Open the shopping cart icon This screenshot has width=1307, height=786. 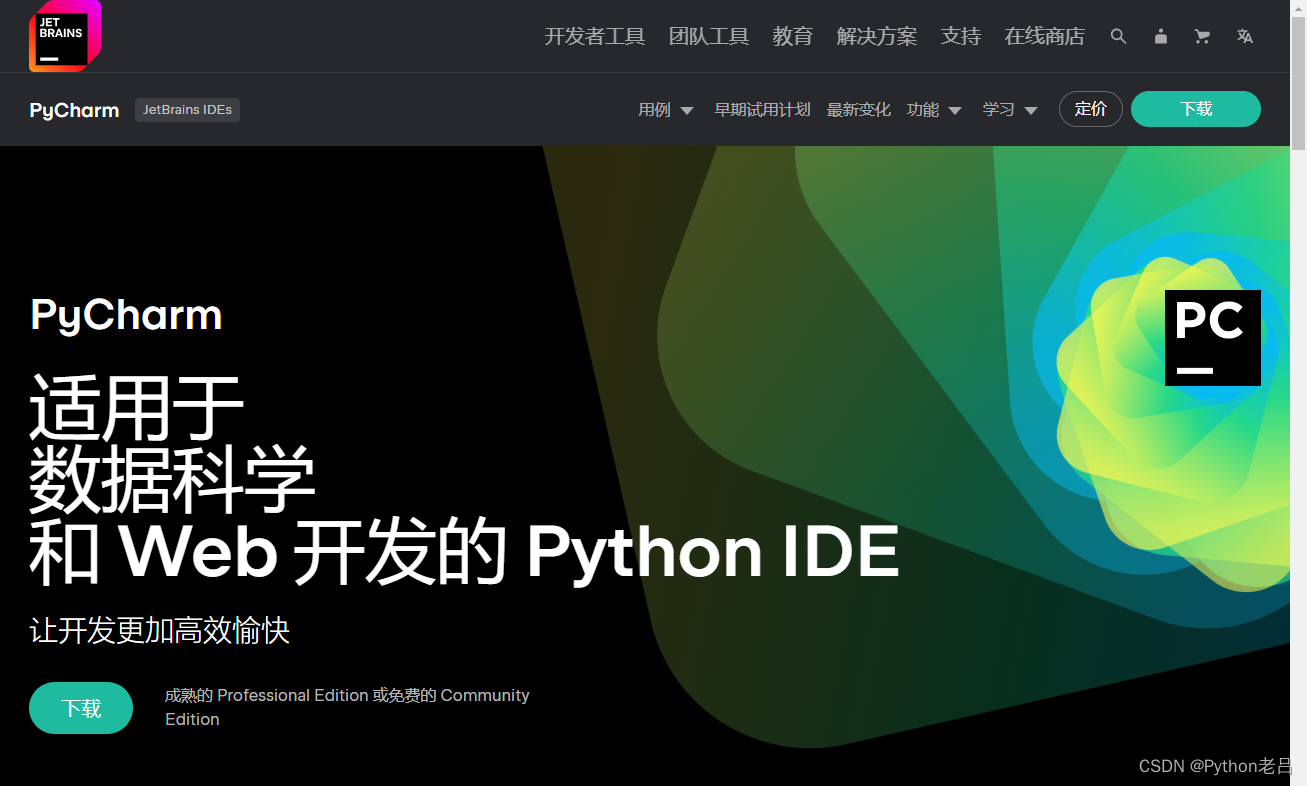(x=1202, y=37)
